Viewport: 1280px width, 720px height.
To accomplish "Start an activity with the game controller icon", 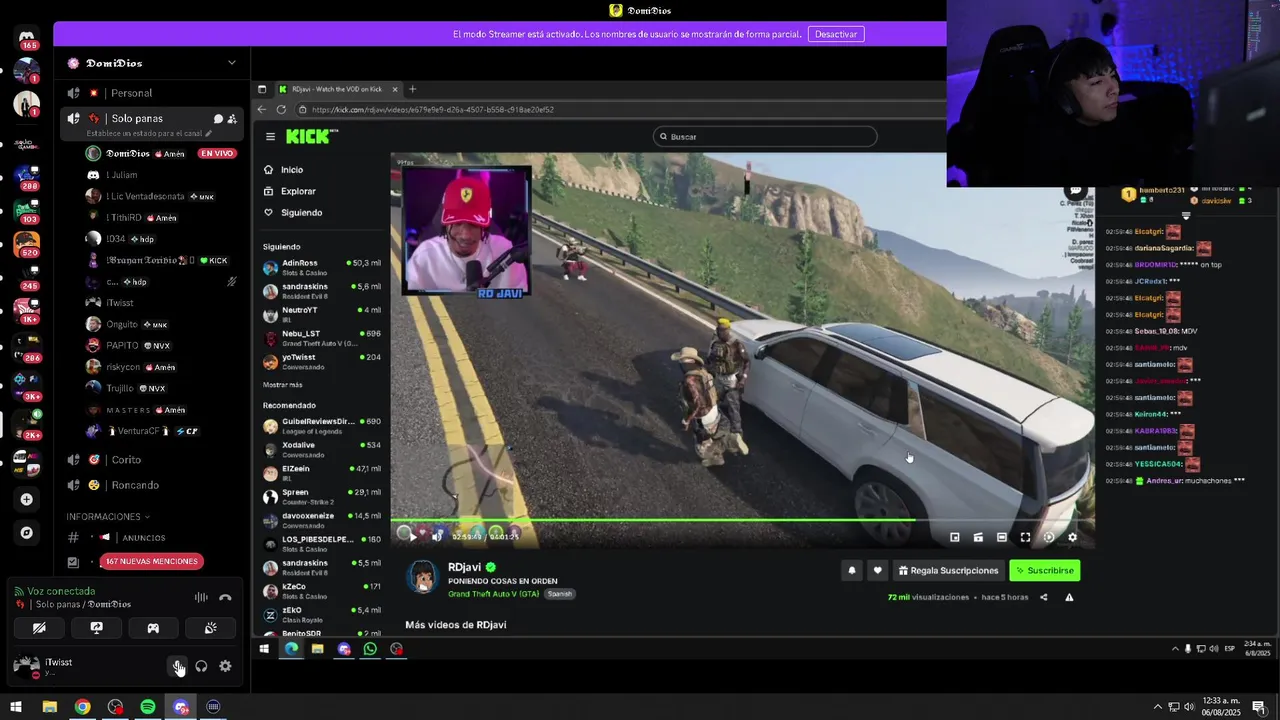I will pyautogui.click(x=153, y=628).
